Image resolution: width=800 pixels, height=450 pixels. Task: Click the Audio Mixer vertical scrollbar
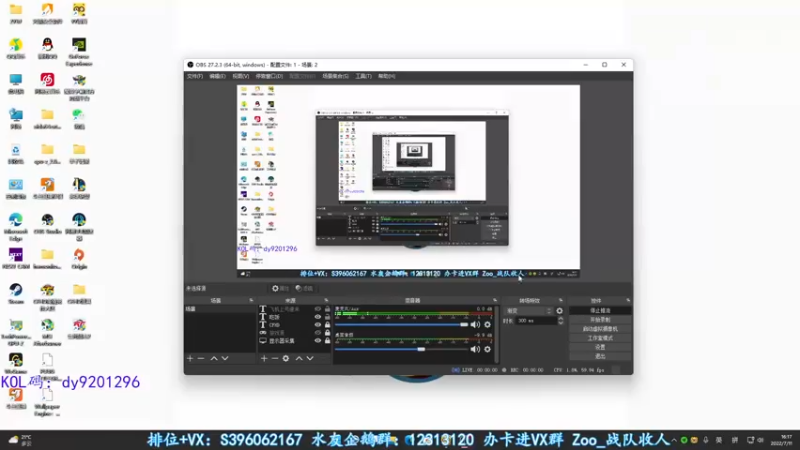pos(495,334)
